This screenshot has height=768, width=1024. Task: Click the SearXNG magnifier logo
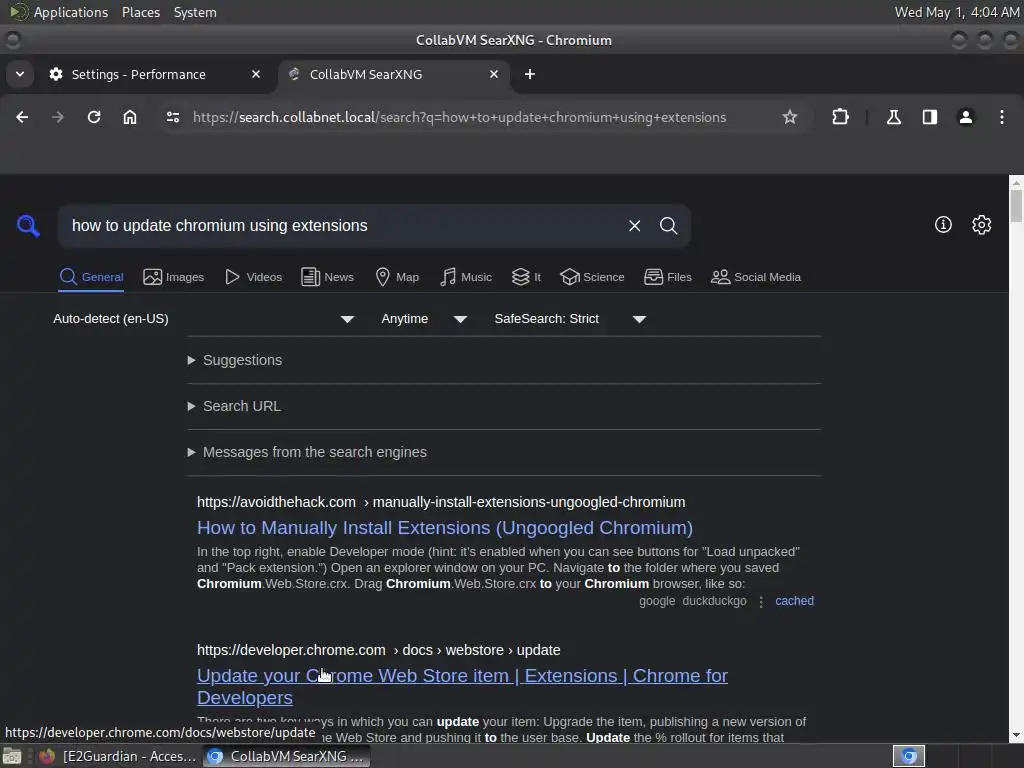pos(28,225)
